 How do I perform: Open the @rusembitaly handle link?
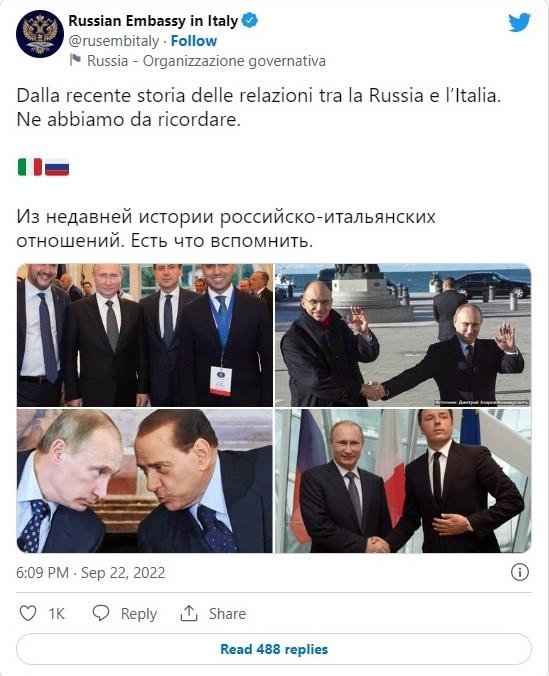[113, 41]
